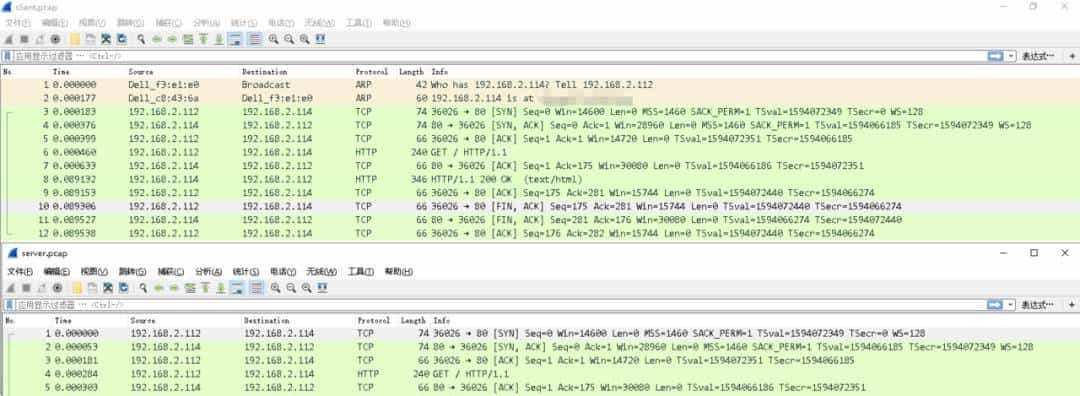This screenshot has width=1080, height=396.
Task: Maximize the server.pcap window
Action: [1034, 253]
